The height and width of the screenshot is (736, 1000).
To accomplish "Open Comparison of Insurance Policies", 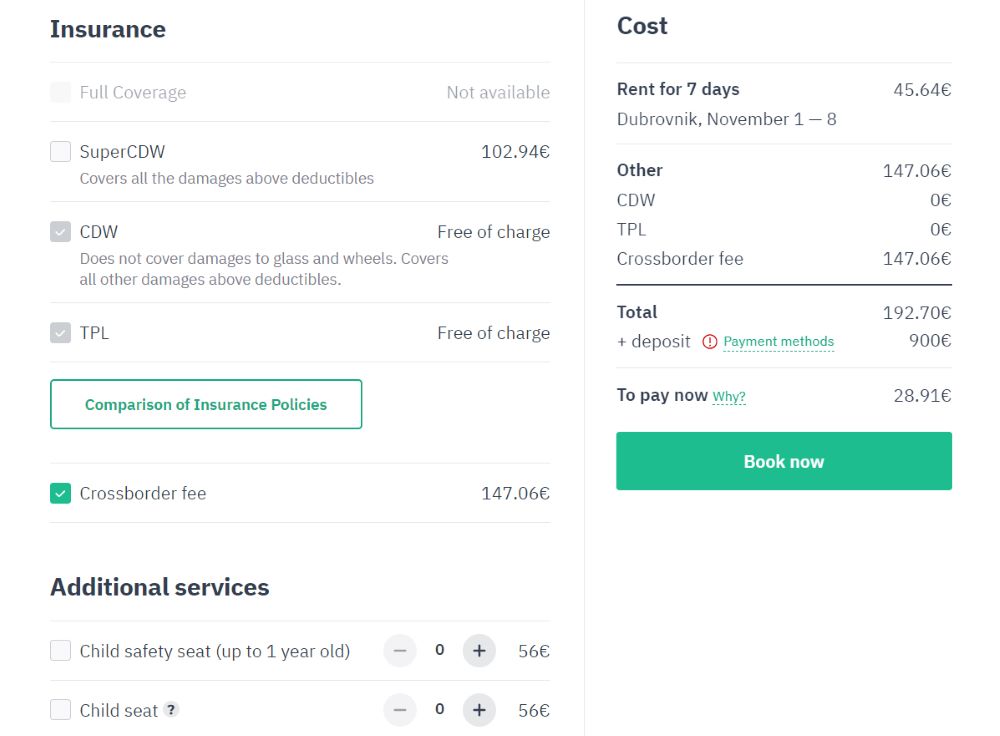I will (206, 404).
